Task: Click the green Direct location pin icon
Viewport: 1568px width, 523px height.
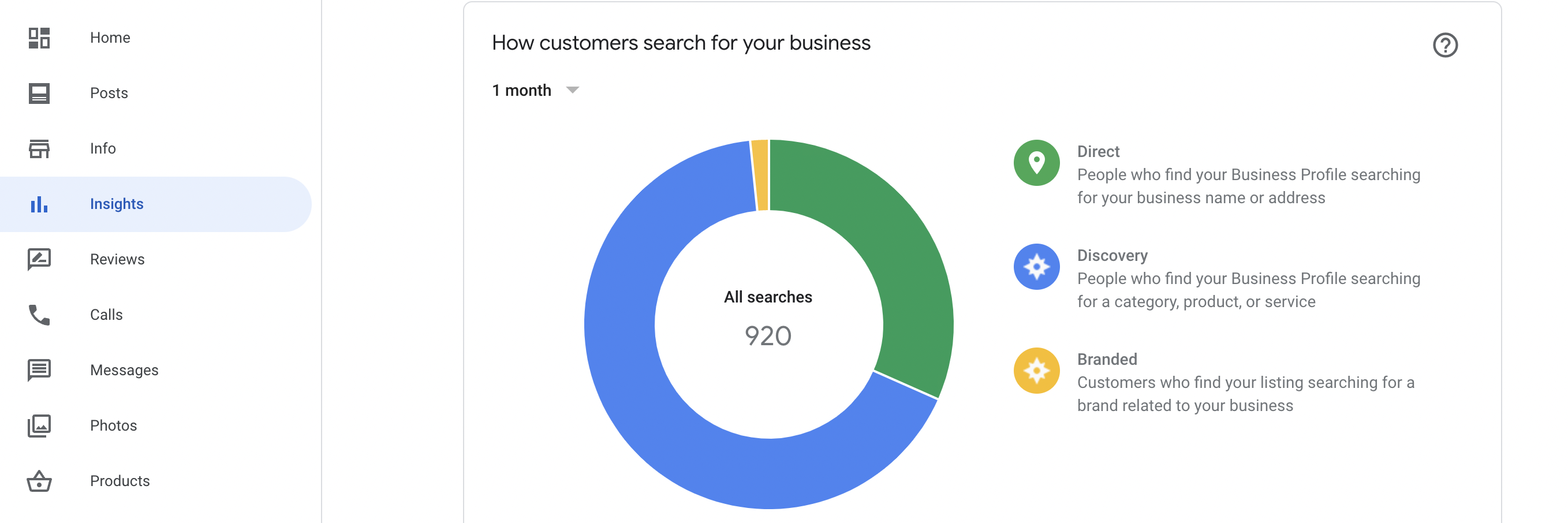Action: click(1036, 163)
